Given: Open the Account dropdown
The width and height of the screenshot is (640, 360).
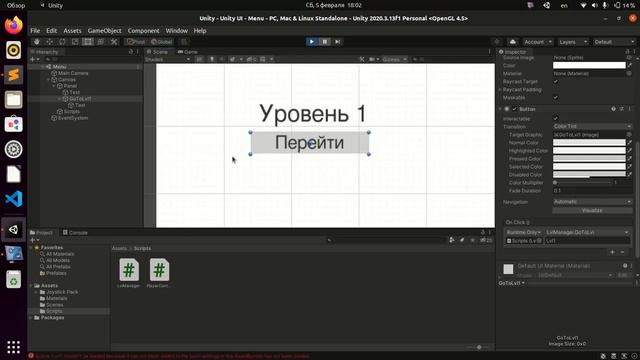Looking at the screenshot, I should [538, 42].
